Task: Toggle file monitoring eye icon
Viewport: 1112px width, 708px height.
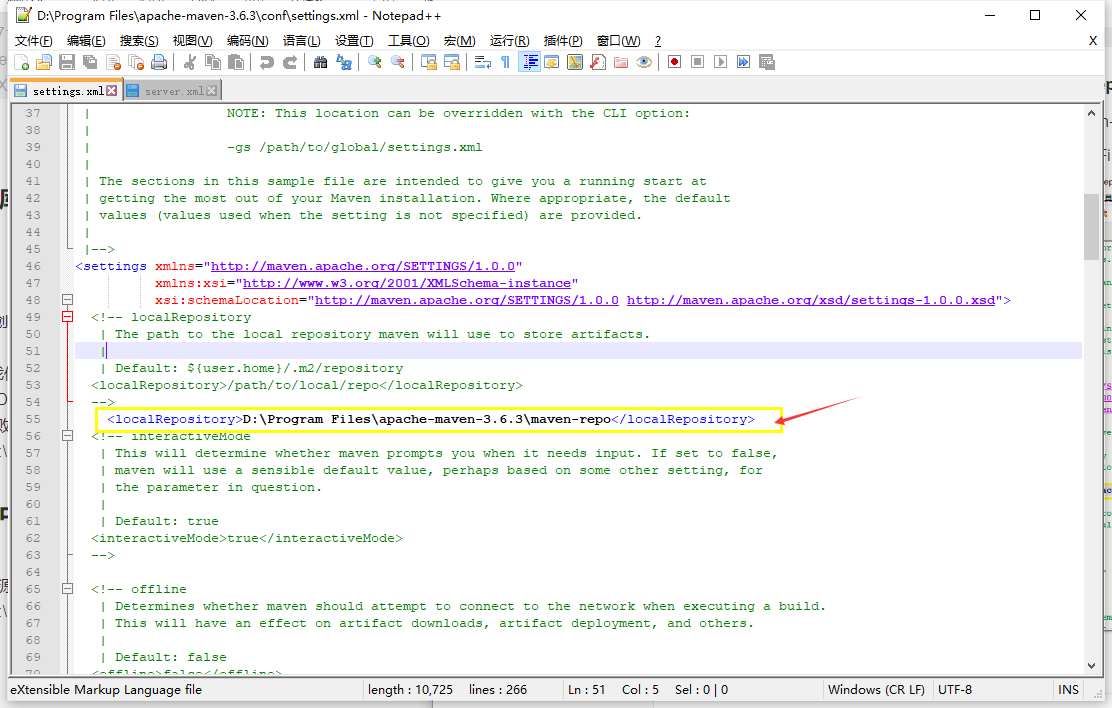Action: [644, 62]
